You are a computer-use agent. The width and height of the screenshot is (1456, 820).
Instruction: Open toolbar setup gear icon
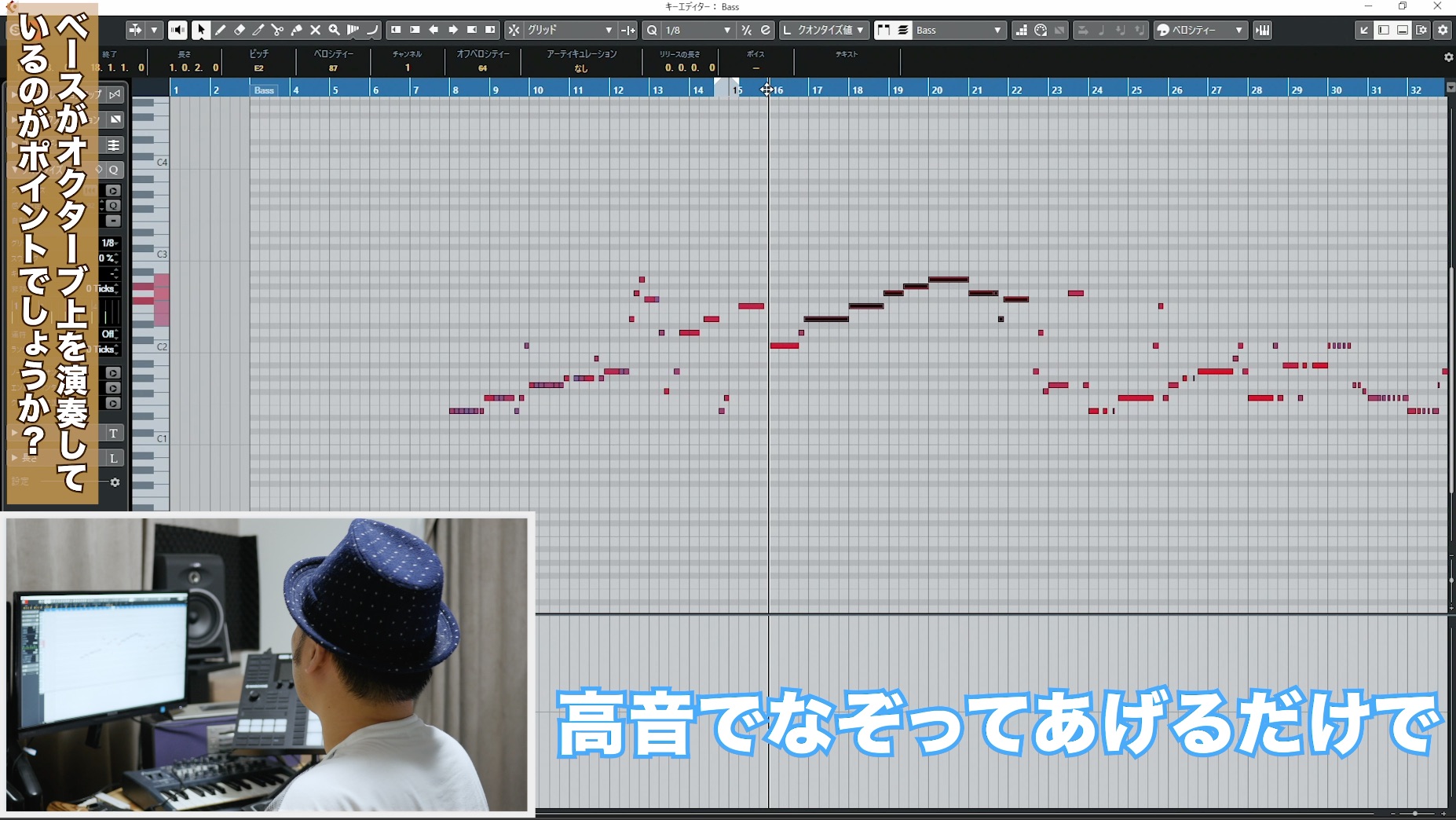pyautogui.click(x=1443, y=30)
